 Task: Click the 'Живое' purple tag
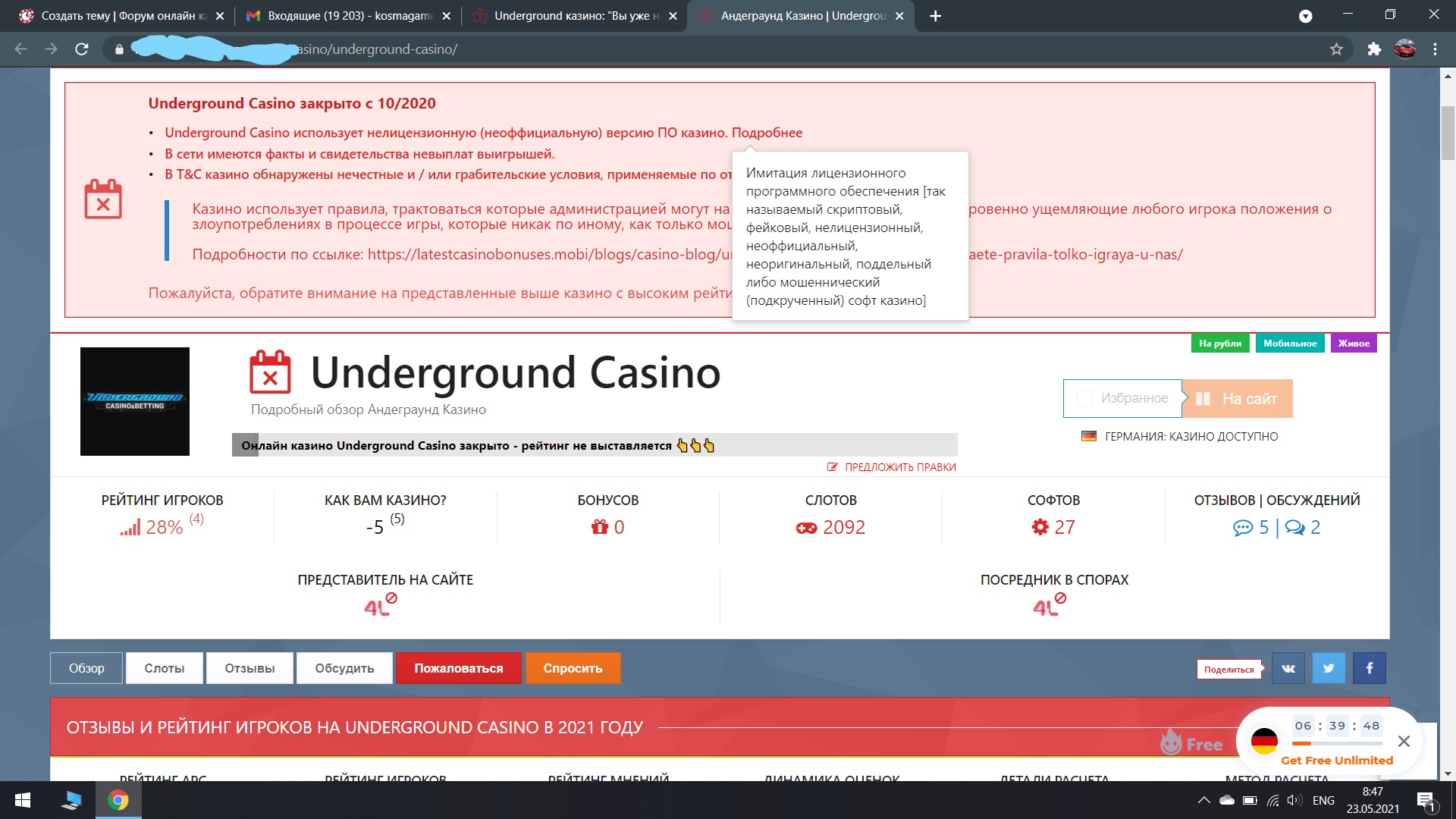pyautogui.click(x=1354, y=344)
